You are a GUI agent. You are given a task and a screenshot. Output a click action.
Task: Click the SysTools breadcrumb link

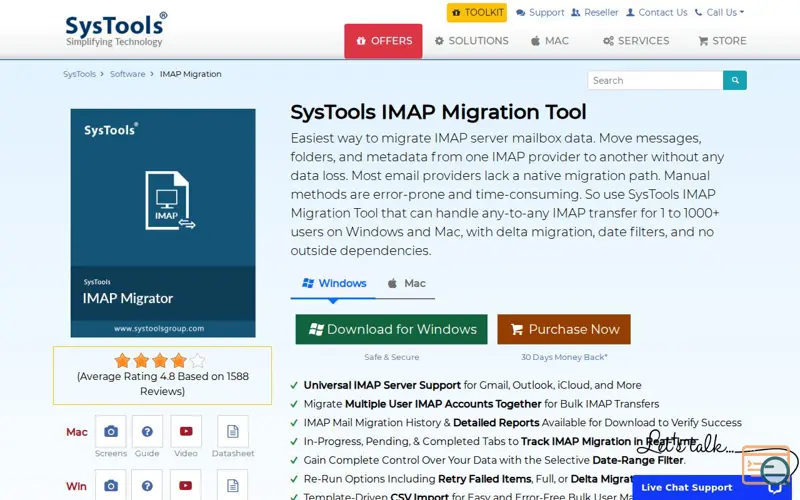(x=79, y=74)
